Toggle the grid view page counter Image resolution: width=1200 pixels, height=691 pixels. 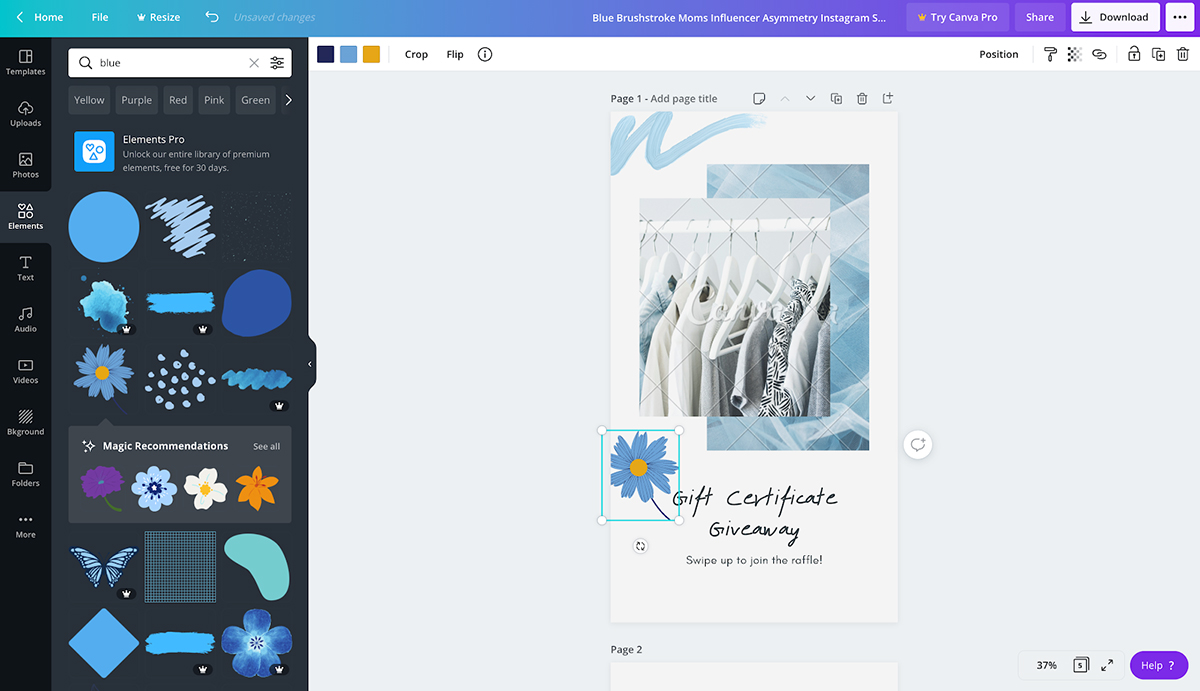[1081, 665]
